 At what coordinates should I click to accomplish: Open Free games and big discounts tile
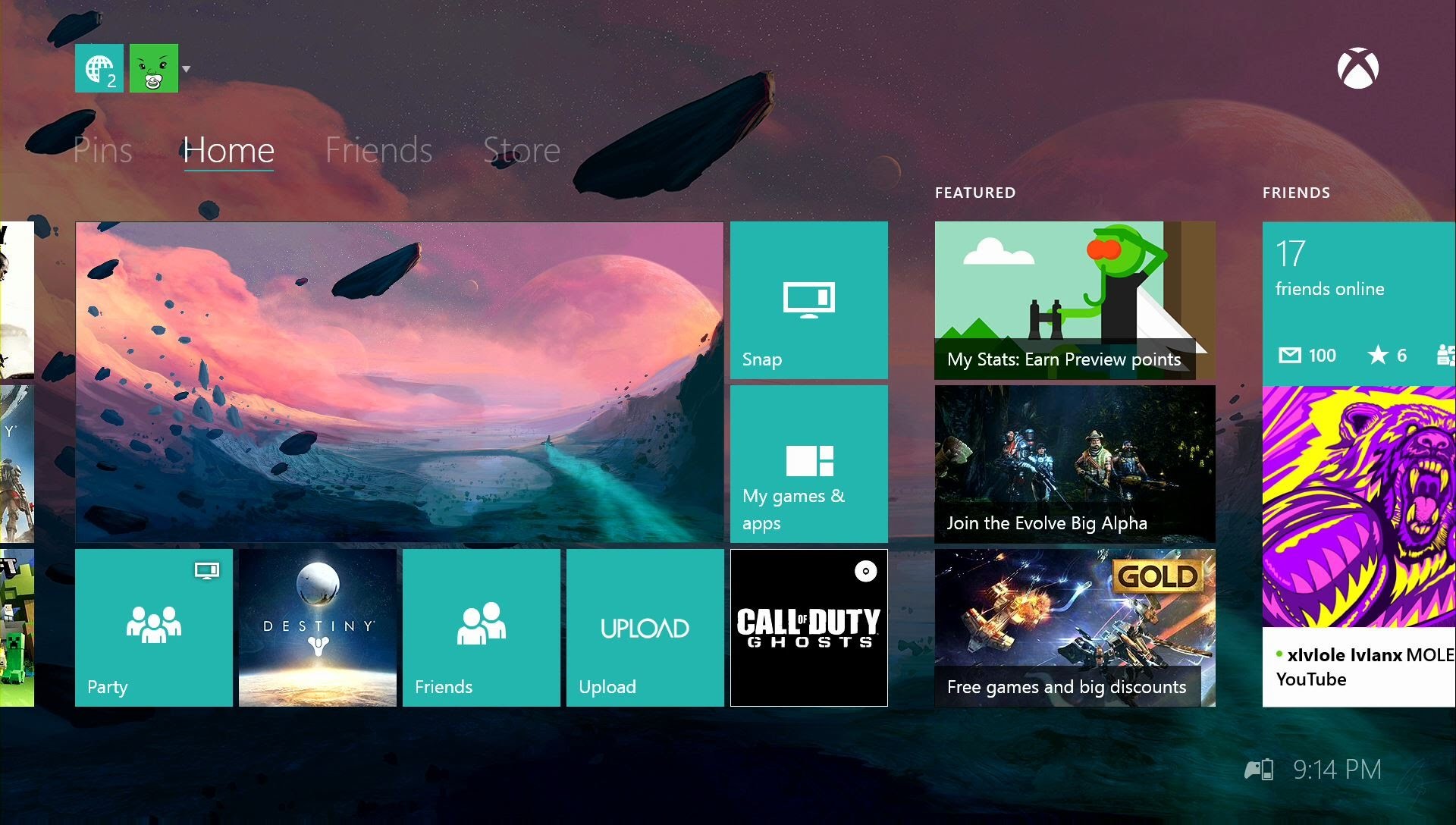(x=1075, y=628)
